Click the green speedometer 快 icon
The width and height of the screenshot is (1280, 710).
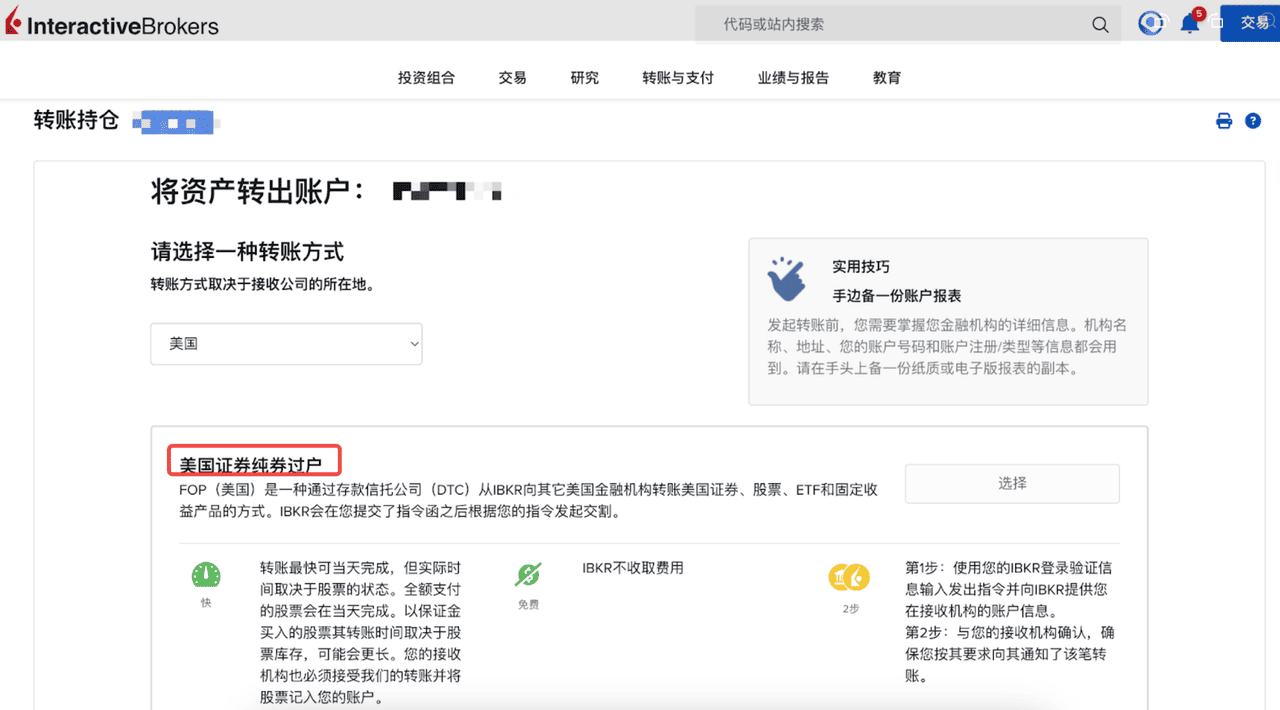coord(206,575)
